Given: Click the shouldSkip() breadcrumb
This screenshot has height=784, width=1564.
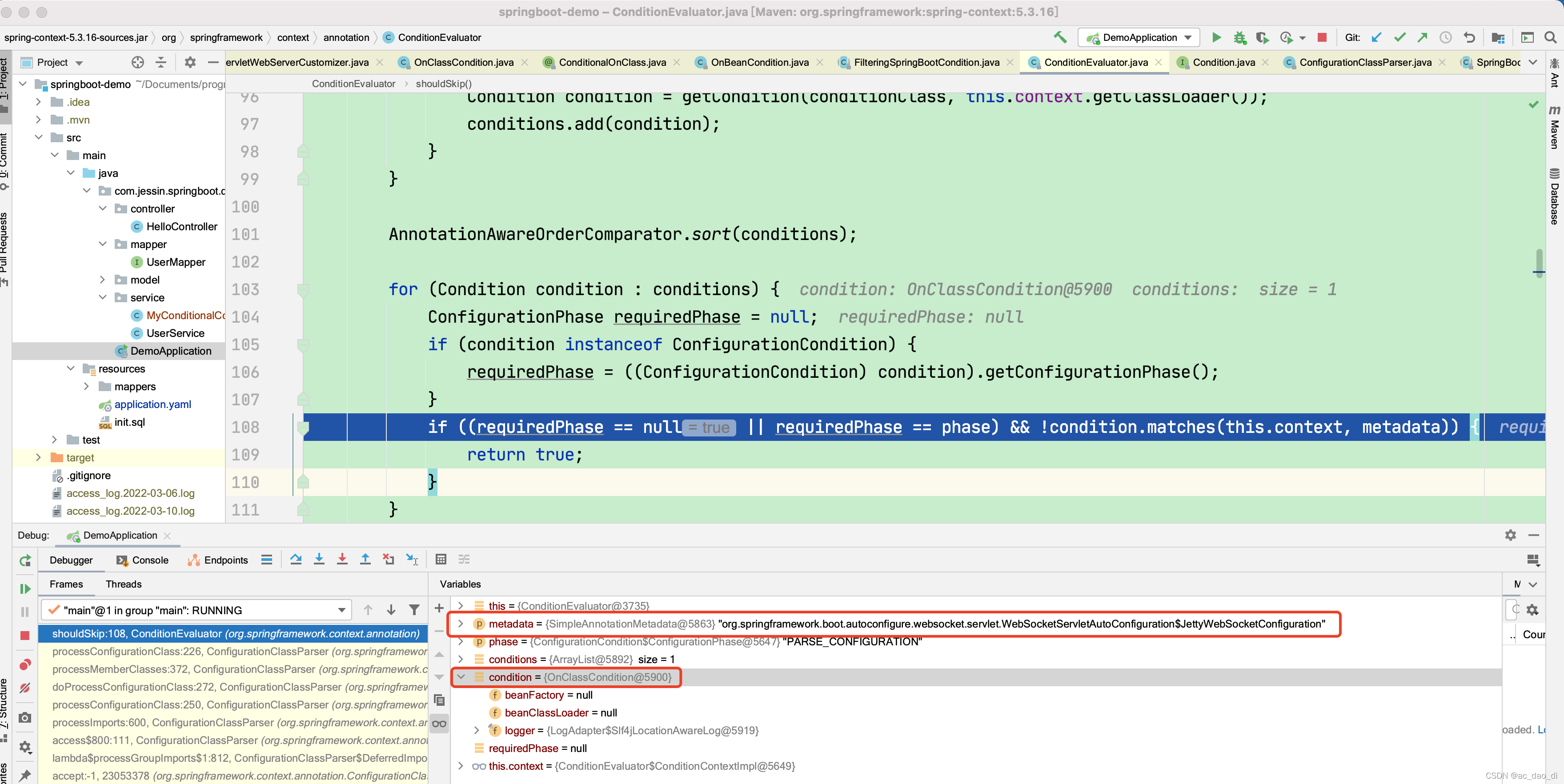Looking at the screenshot, I should coord(444,84).
